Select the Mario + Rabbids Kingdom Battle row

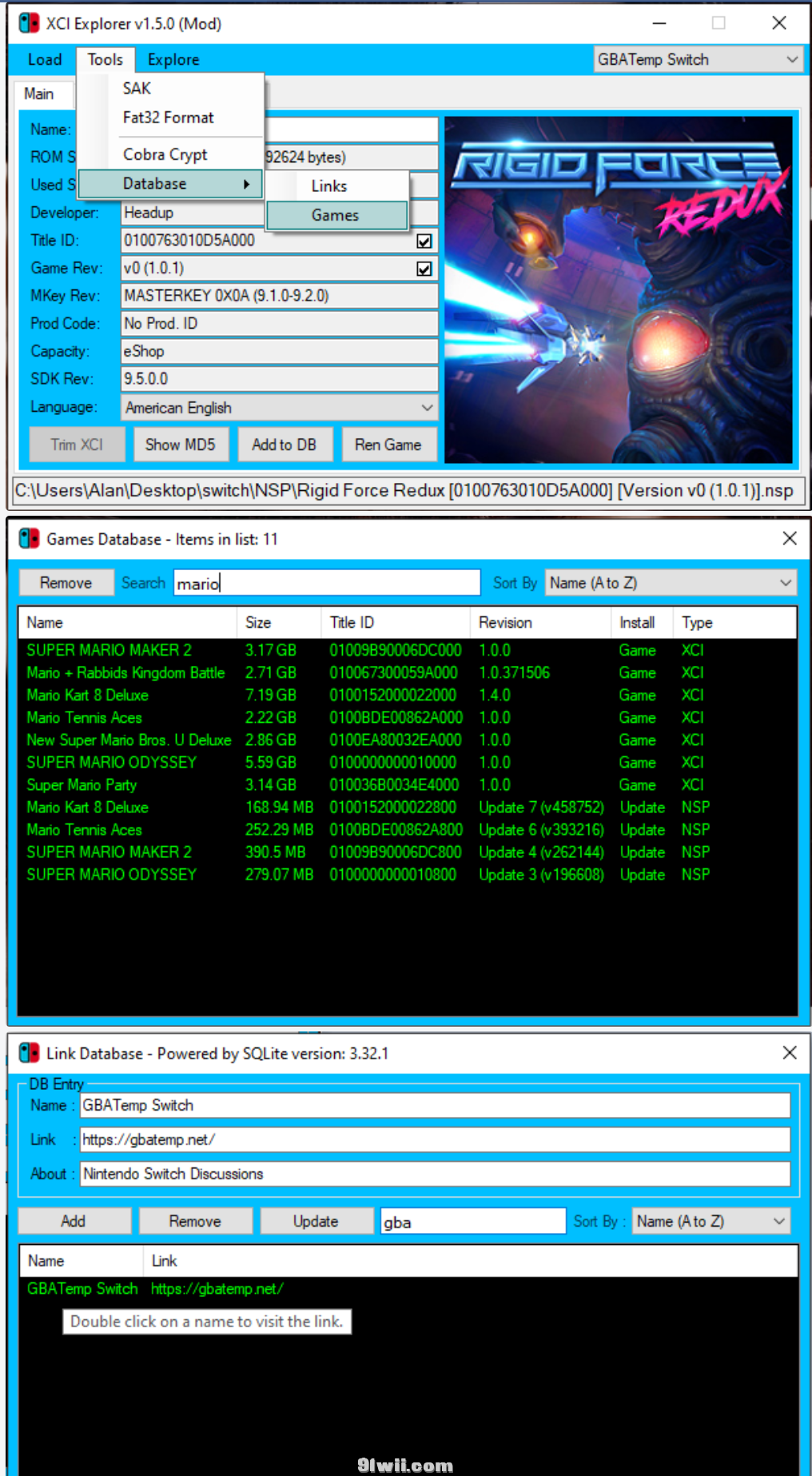pyautogui.click(x=408, y=672)
